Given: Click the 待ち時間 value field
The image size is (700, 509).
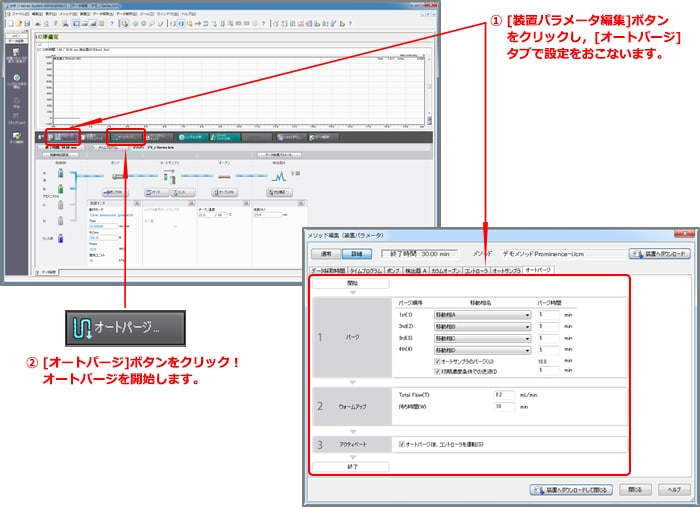Looking at the screenshot, I should click(x=504, y=406).
